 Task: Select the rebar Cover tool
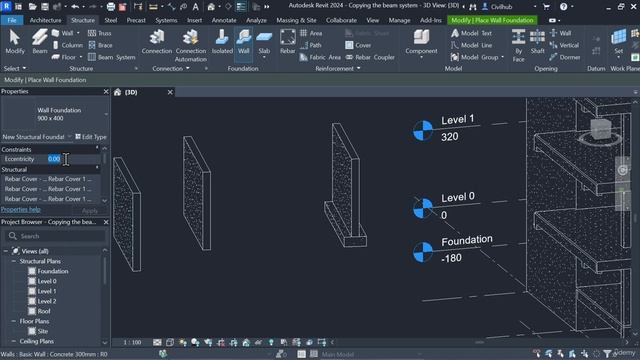pos(358,45)
